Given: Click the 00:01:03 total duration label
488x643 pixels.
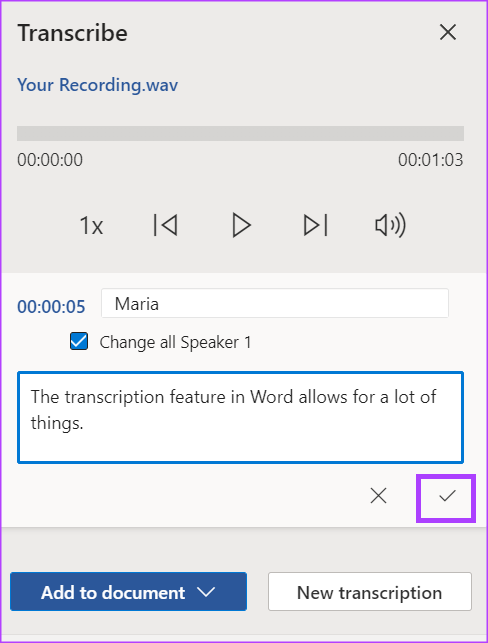Looking at the screenshot, I should (x=431, y=160).
